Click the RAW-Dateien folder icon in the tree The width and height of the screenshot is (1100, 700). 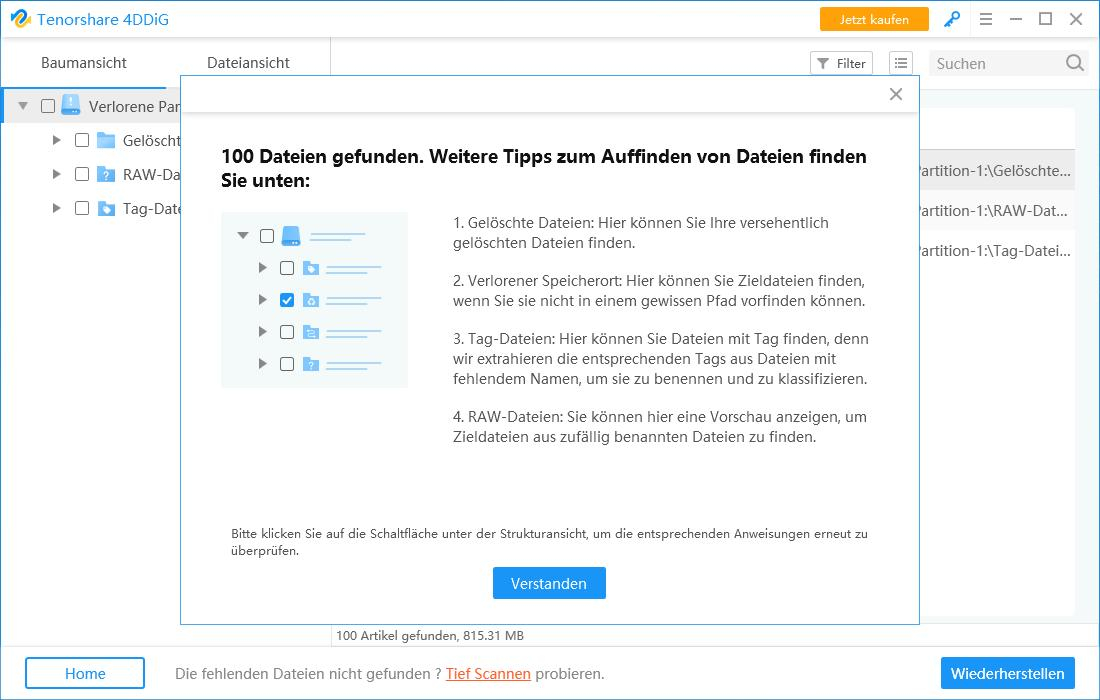pyautogui.click(x=105, y=174)
